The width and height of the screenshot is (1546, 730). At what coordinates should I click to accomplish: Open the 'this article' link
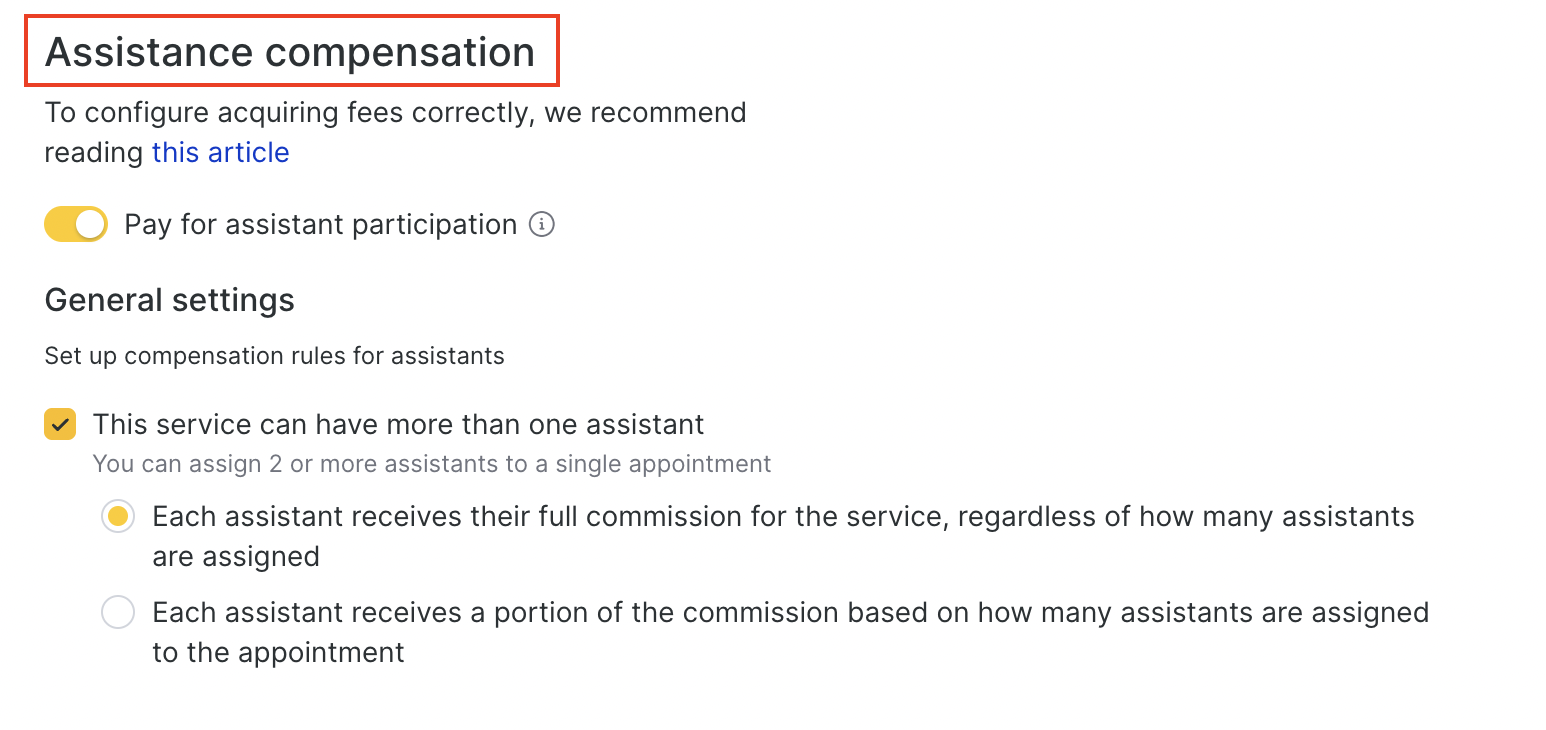coord(220,152)
